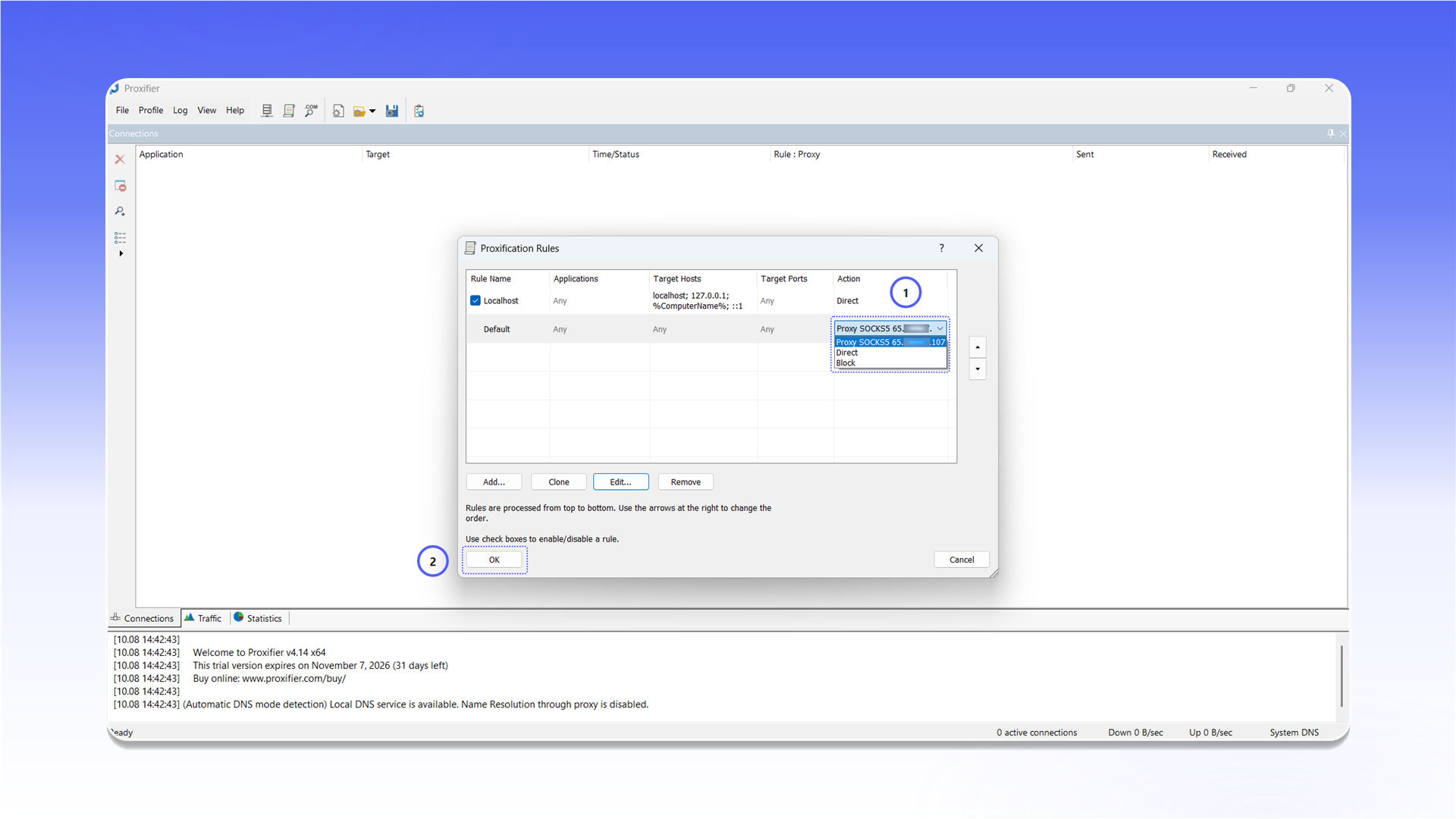Click the block application sidebar icon

click(x=120, y=186)
